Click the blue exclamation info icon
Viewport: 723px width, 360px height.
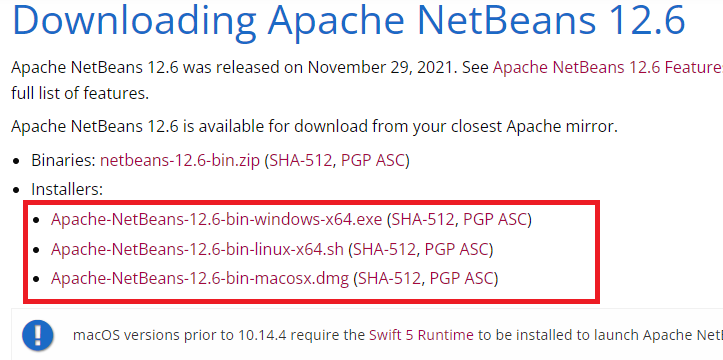pyautogui.click(x=38, y=335)
